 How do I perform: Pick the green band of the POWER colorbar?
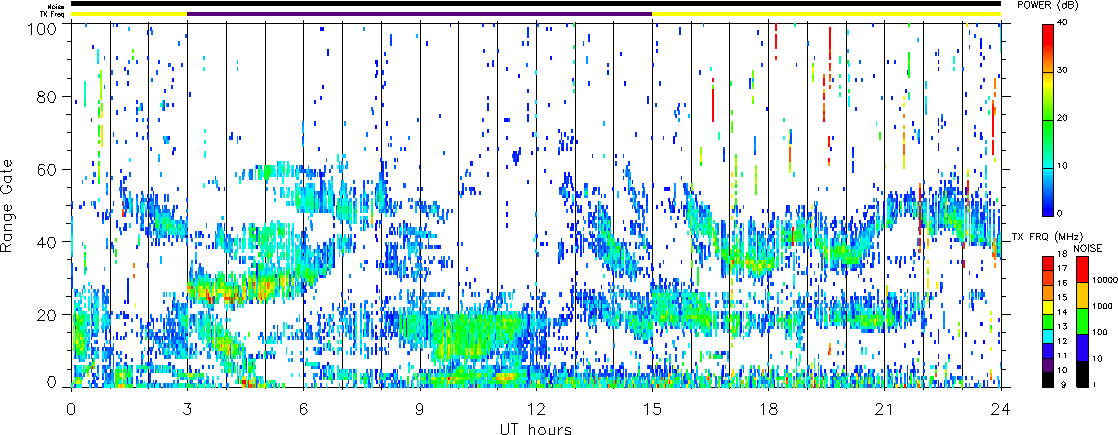point(1047,144)
